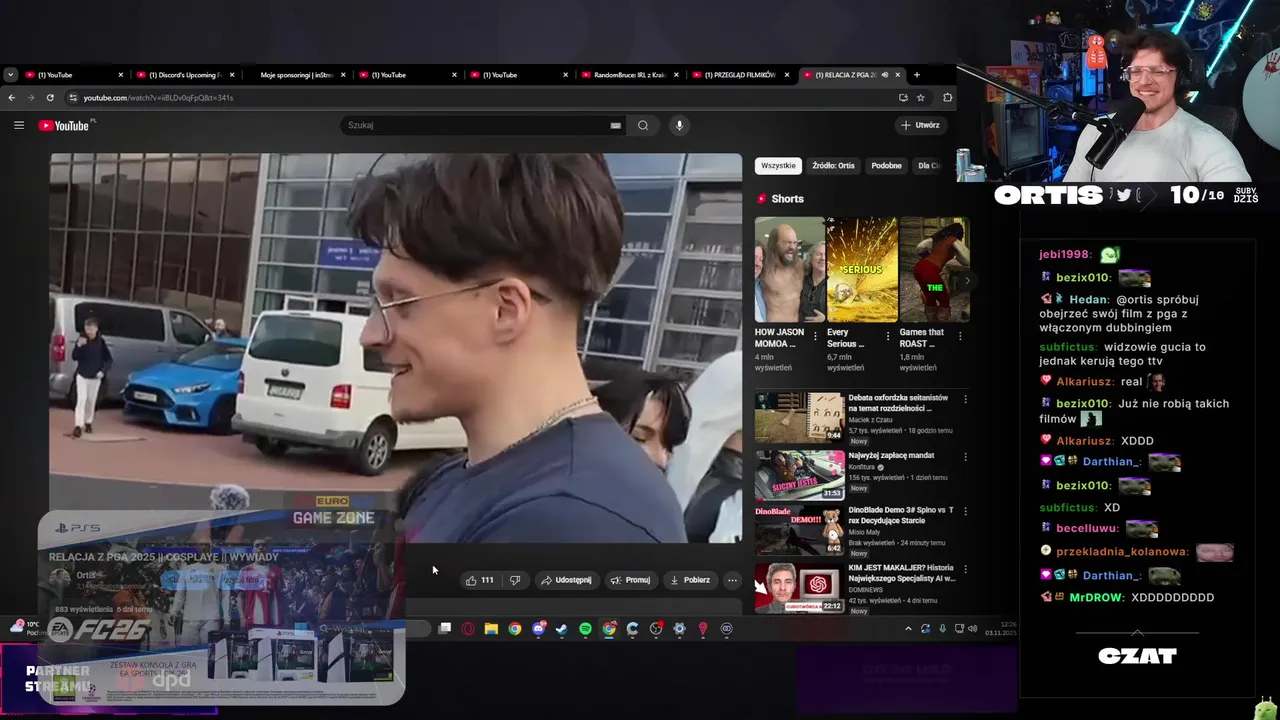Open Discord from the taskbar
This screenshot has height=720, width=1280.
(x=539, y=628)
